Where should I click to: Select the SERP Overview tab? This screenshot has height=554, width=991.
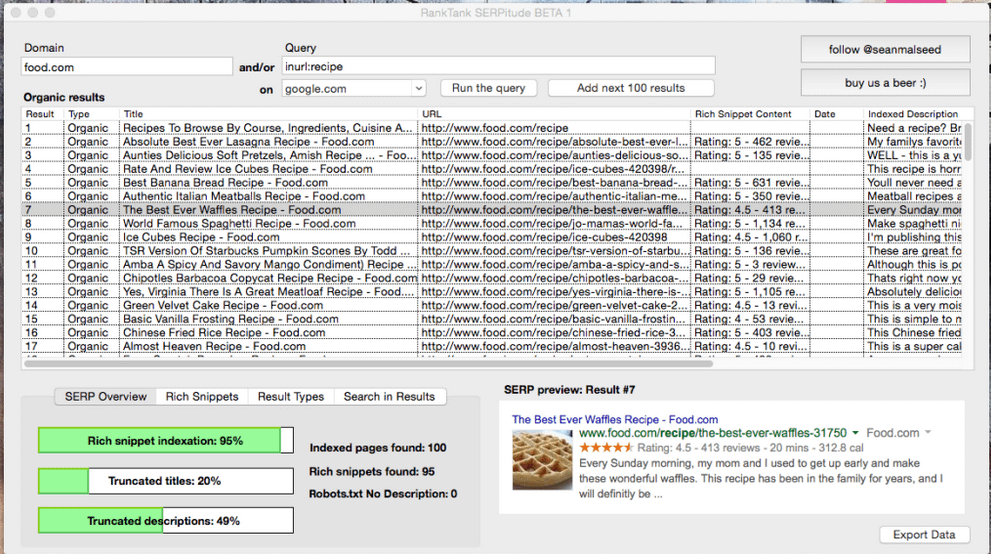tap(106, 396)
